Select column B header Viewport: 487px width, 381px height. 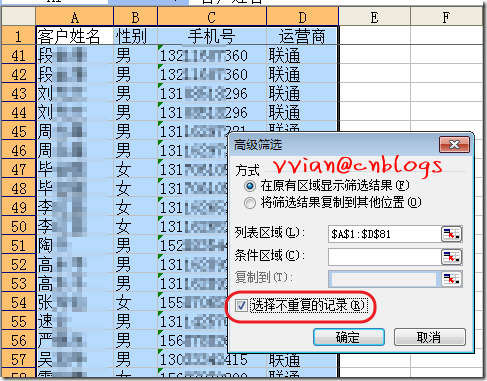pyautogui.click(x=135, y=17)
